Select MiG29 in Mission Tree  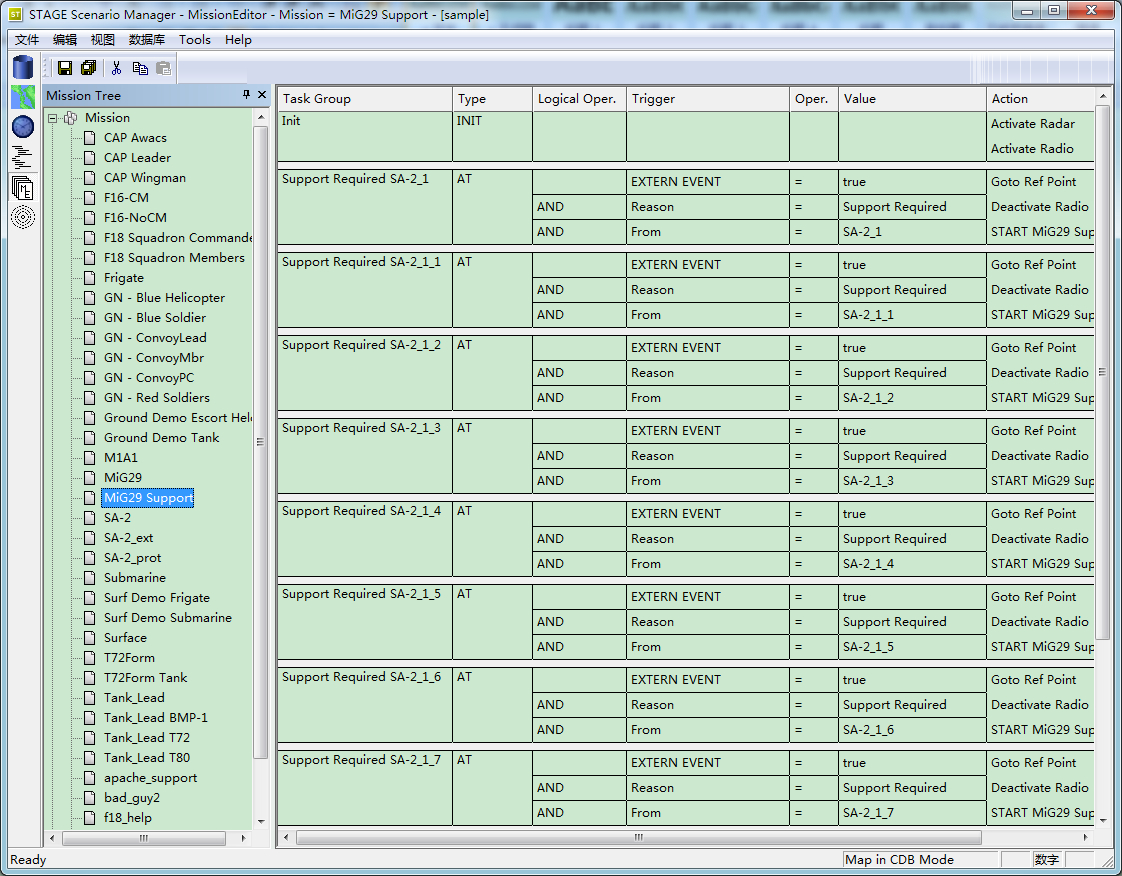tap(123, 477)
